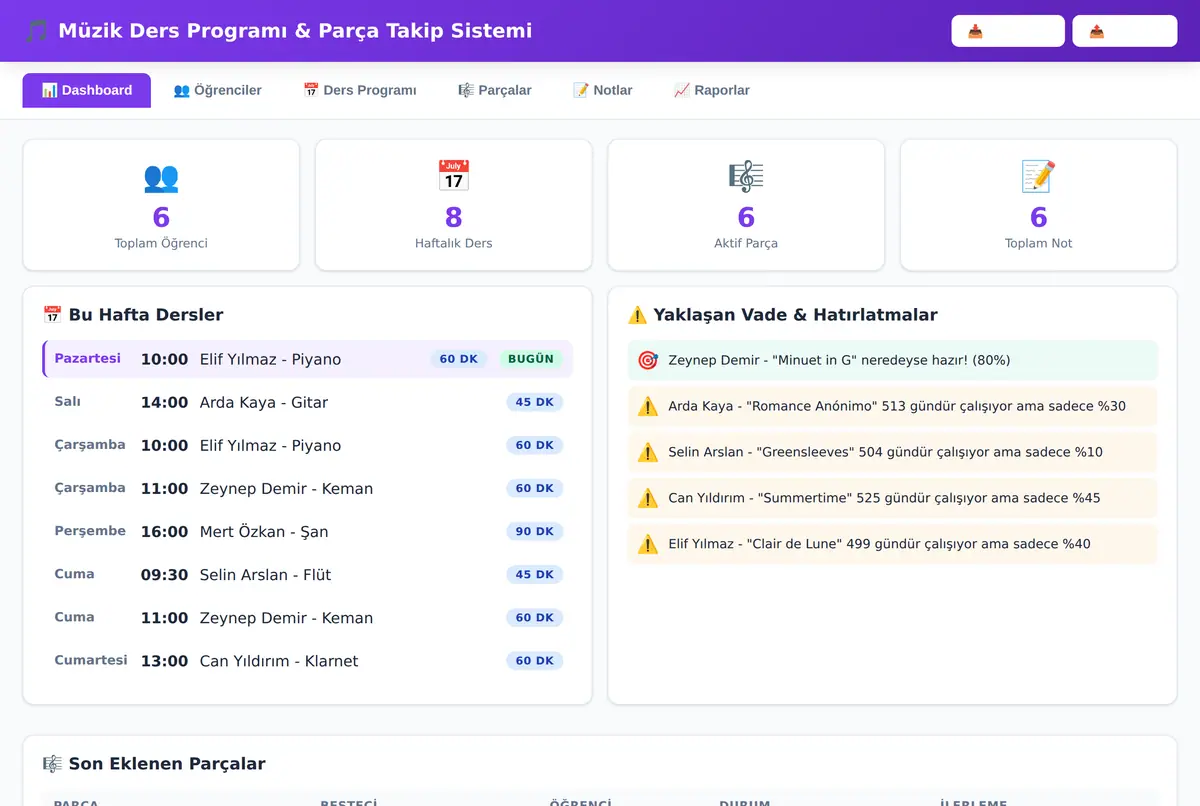
Task: Click the warning icon on Can Yıldırım reminder
Action: click(648, 498)
